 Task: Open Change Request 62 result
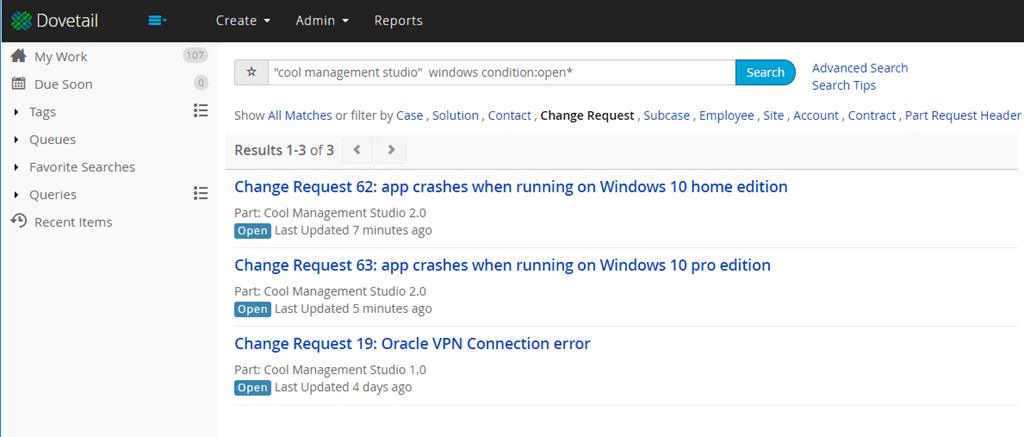[x=510, y=187]
